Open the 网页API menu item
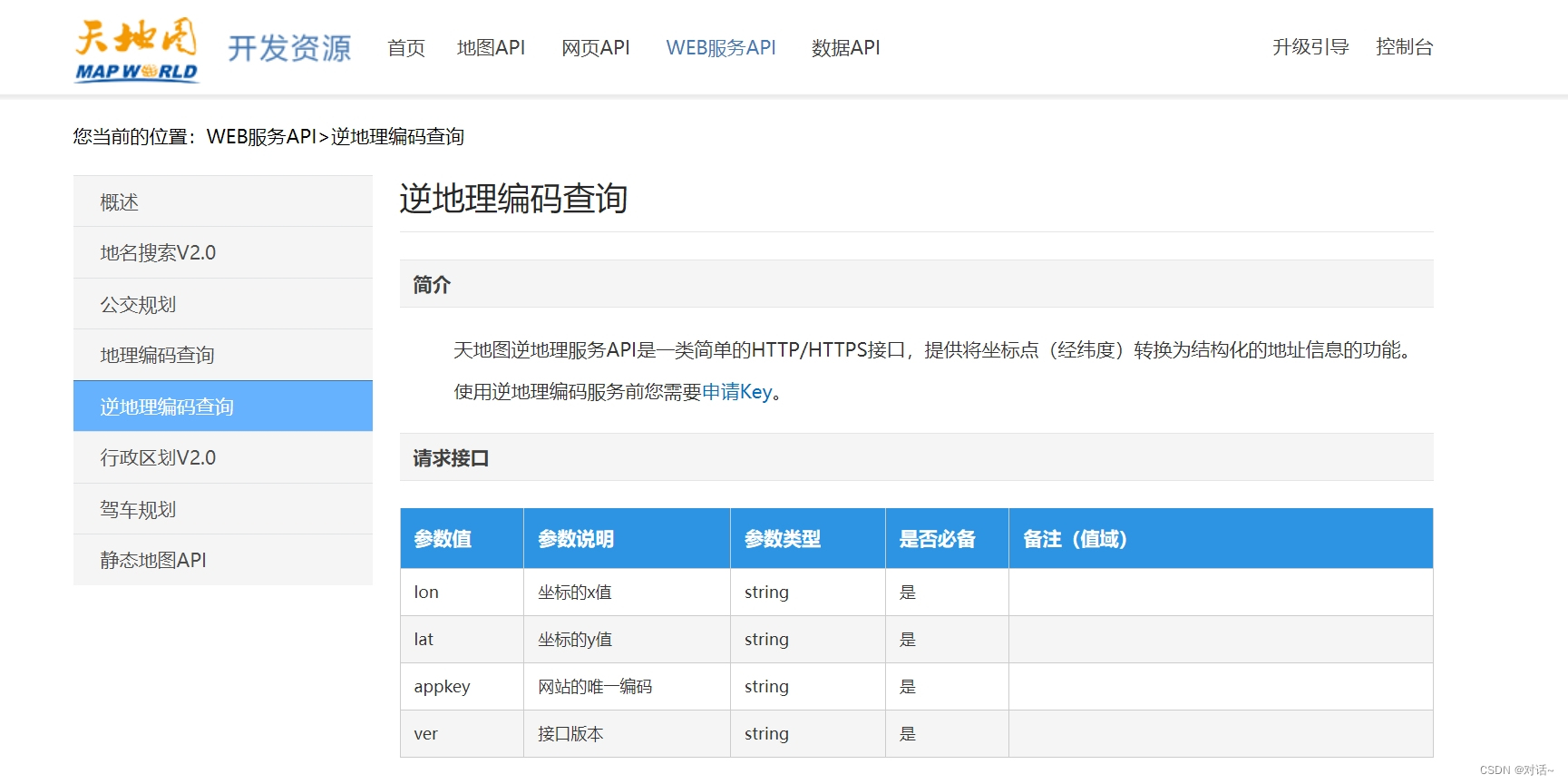The height and width of the screenshot is (784, 1568). click(595, 48)
